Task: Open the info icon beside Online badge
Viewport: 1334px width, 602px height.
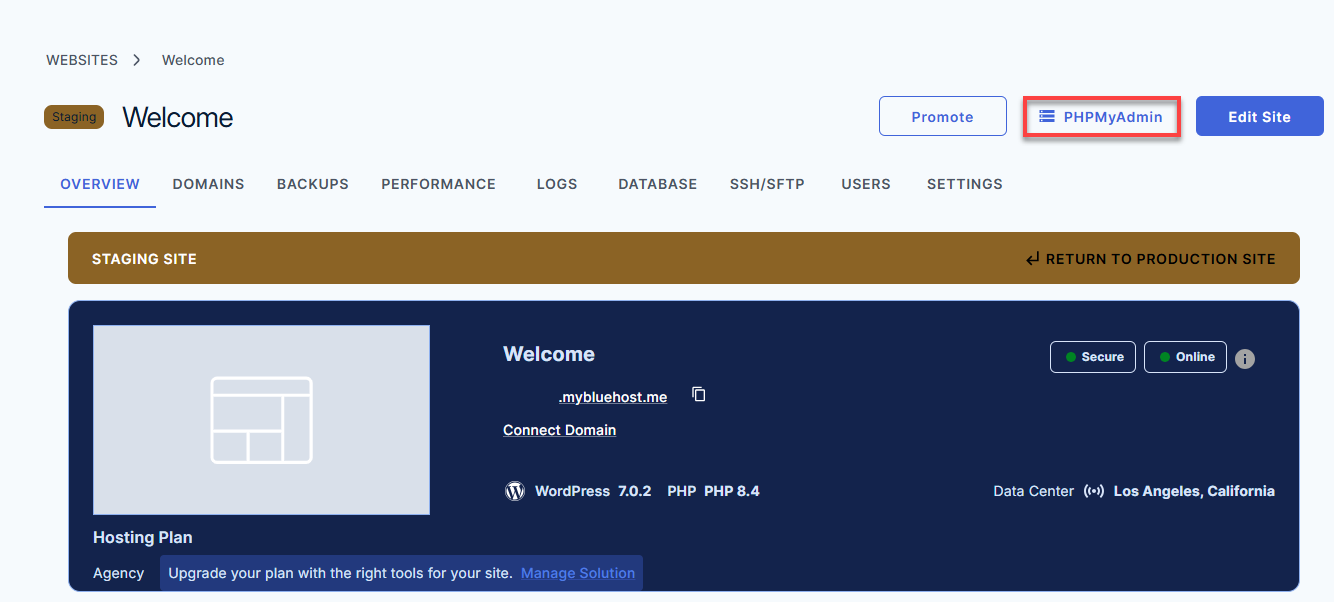Action: tap(1245, 359)
